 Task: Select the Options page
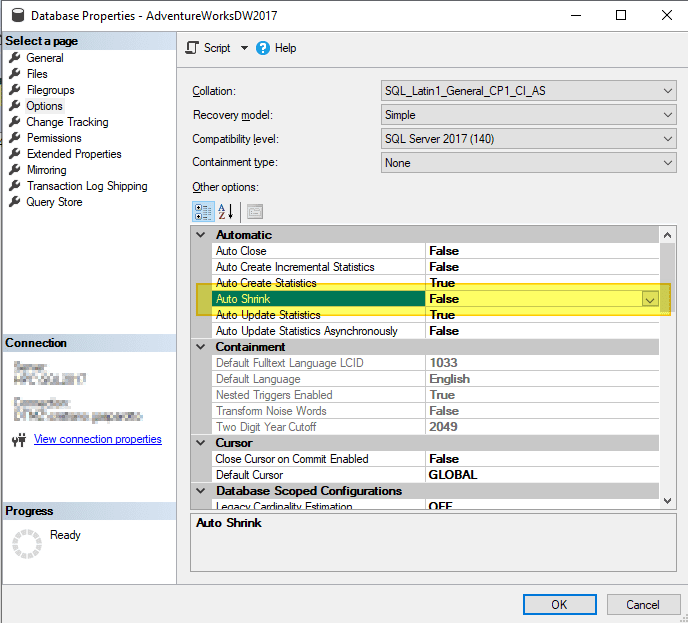coord(44,106)
